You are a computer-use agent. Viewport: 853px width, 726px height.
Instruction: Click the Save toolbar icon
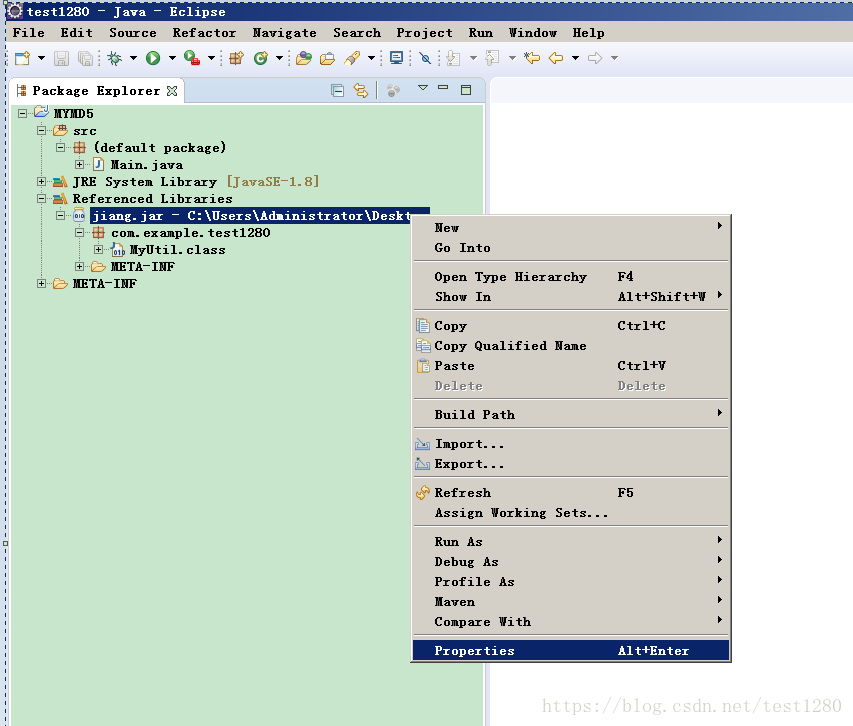point(61,58)
